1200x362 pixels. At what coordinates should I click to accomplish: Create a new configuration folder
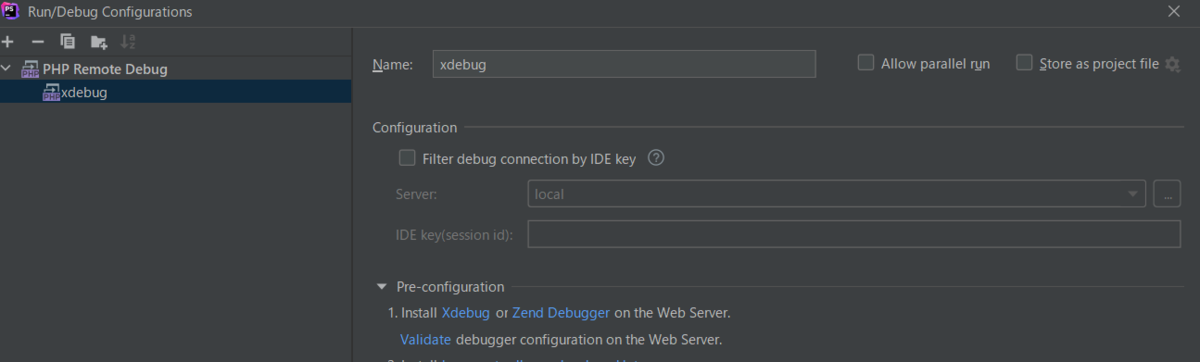(98, 41)
